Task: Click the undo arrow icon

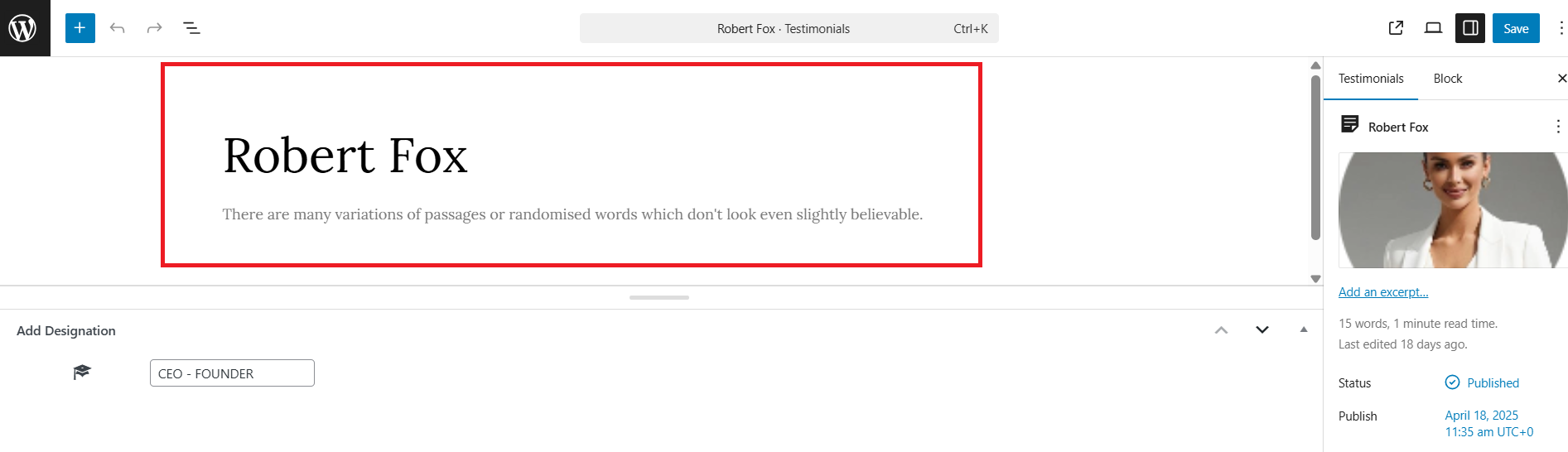Action: pos(118,28)
